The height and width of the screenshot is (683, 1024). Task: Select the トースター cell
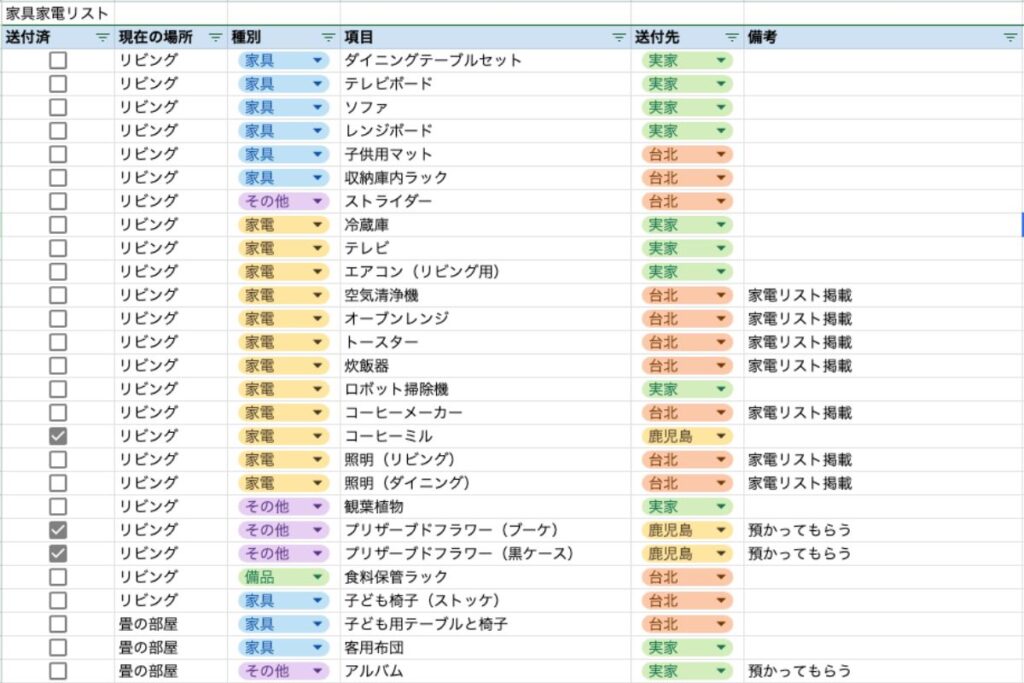(485, 342)
